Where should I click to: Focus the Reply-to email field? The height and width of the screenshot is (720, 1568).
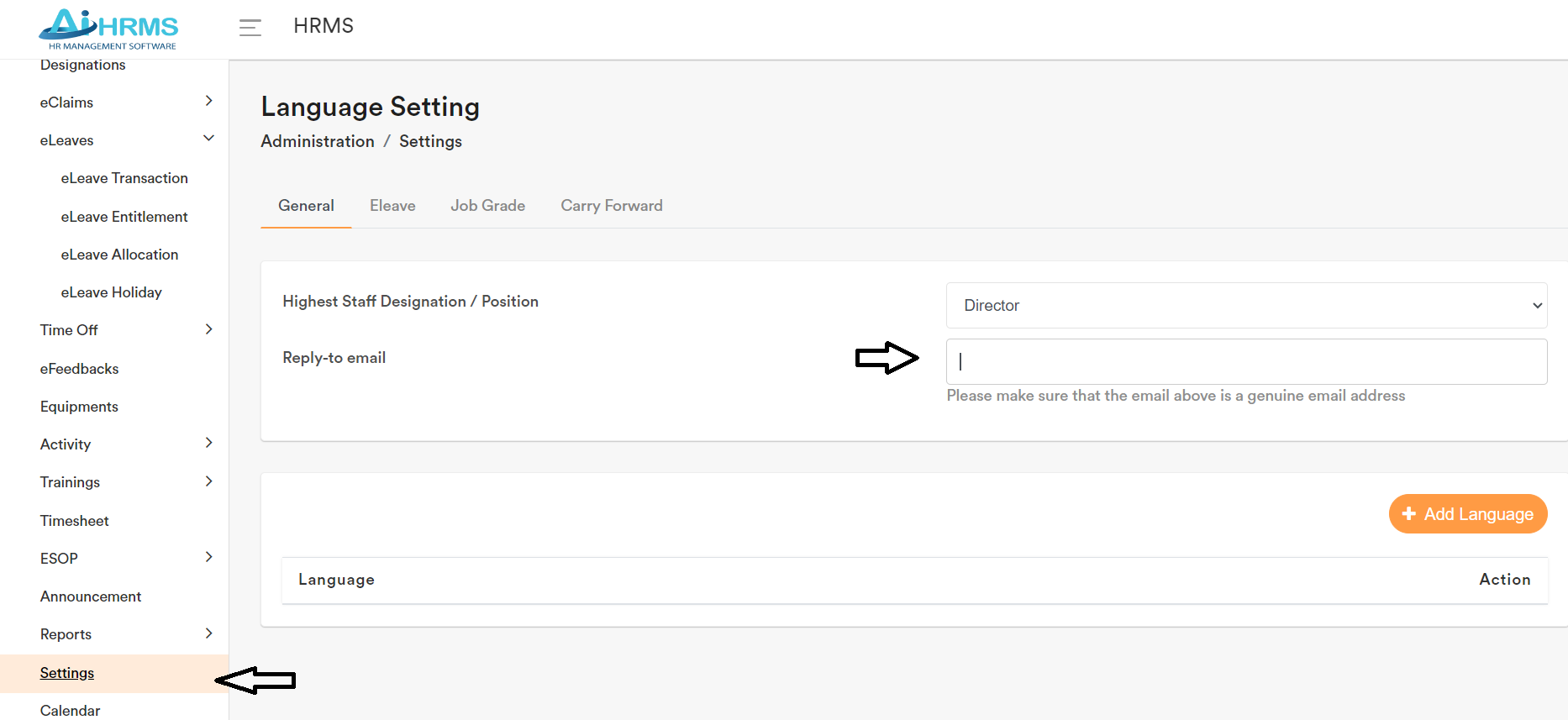[x=1245, y=362]
